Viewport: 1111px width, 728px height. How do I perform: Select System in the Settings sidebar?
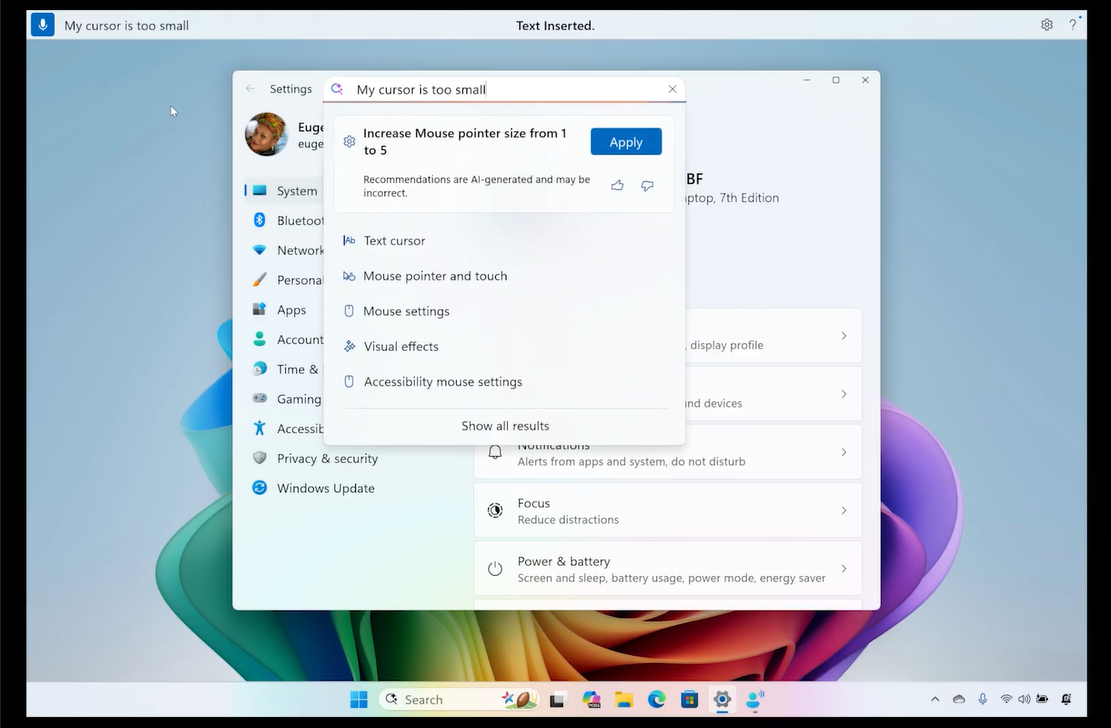click(296, 190)
